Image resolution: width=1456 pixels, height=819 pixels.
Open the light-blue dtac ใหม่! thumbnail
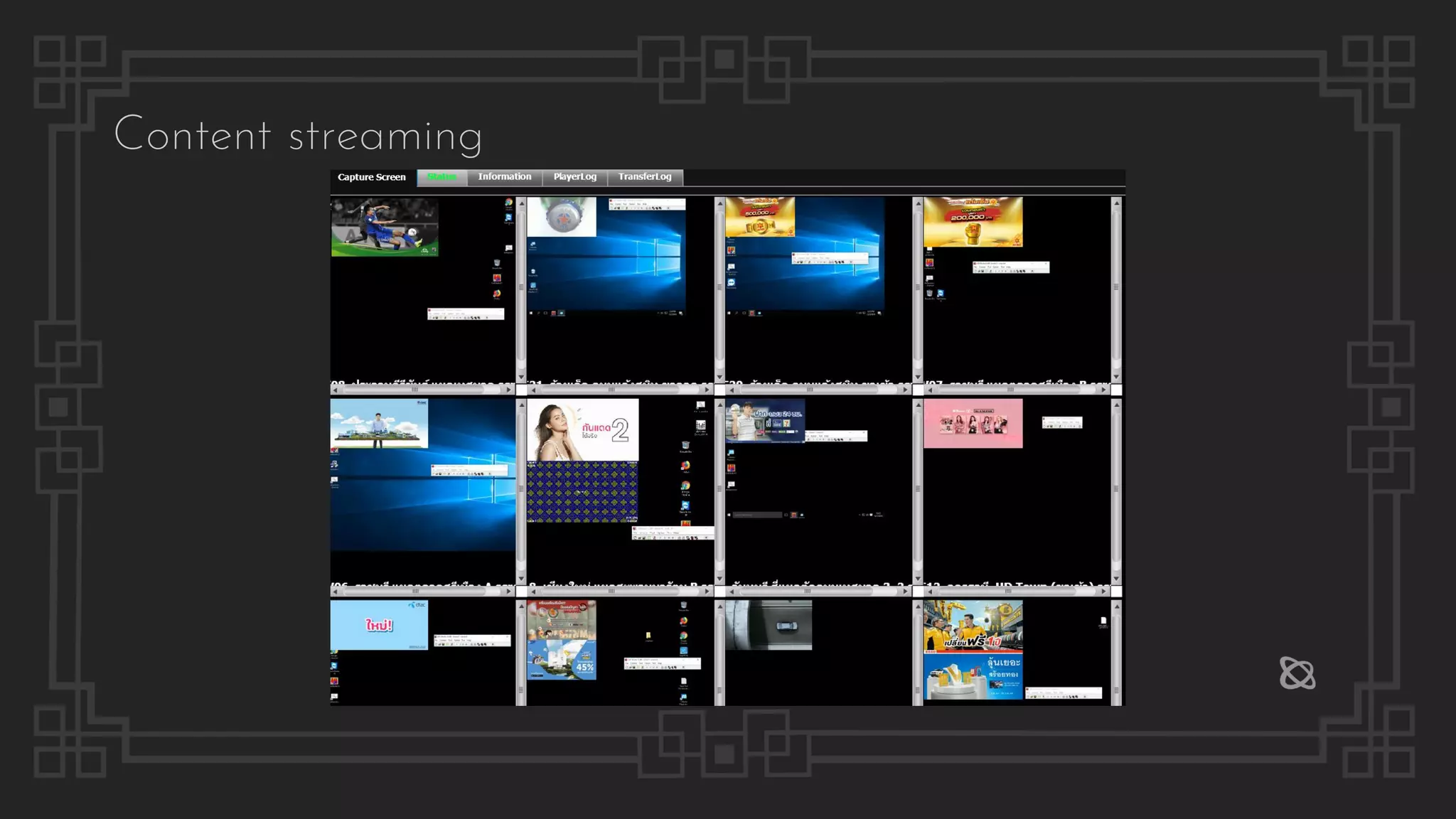[380, 625]
